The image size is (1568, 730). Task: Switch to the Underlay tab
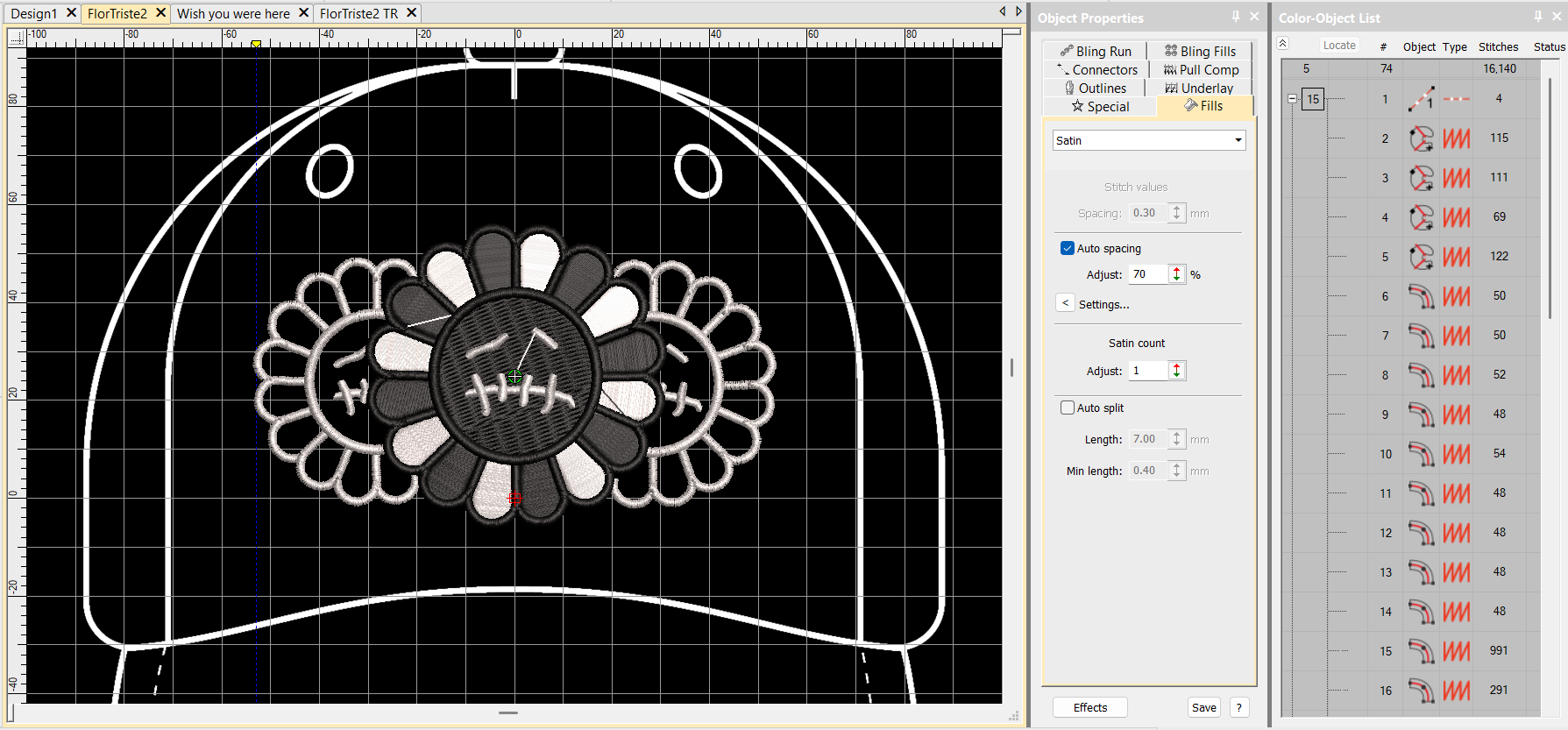[1198, 88]
